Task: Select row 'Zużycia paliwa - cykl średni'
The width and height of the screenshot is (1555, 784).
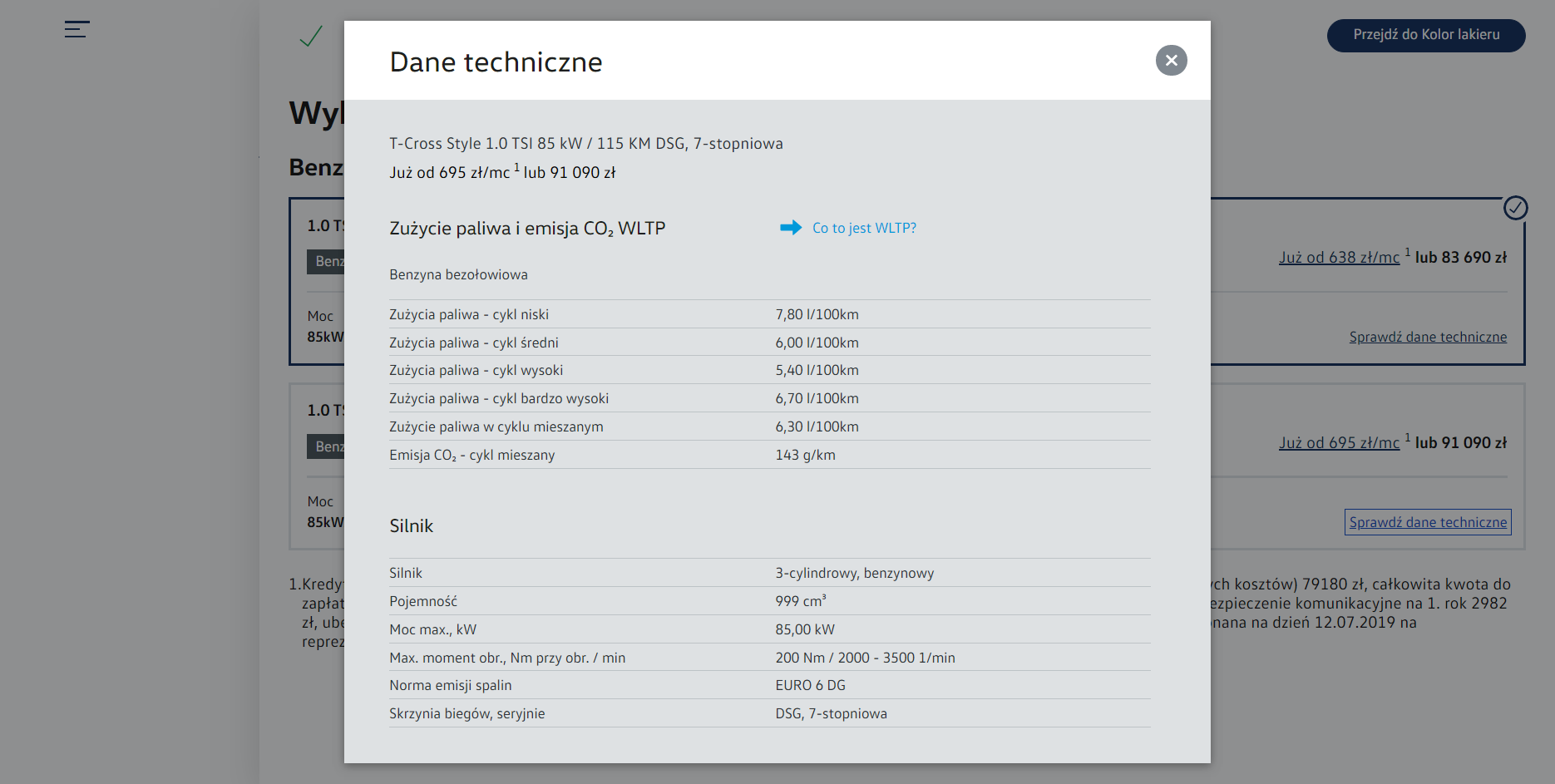Action: (769, 343)
